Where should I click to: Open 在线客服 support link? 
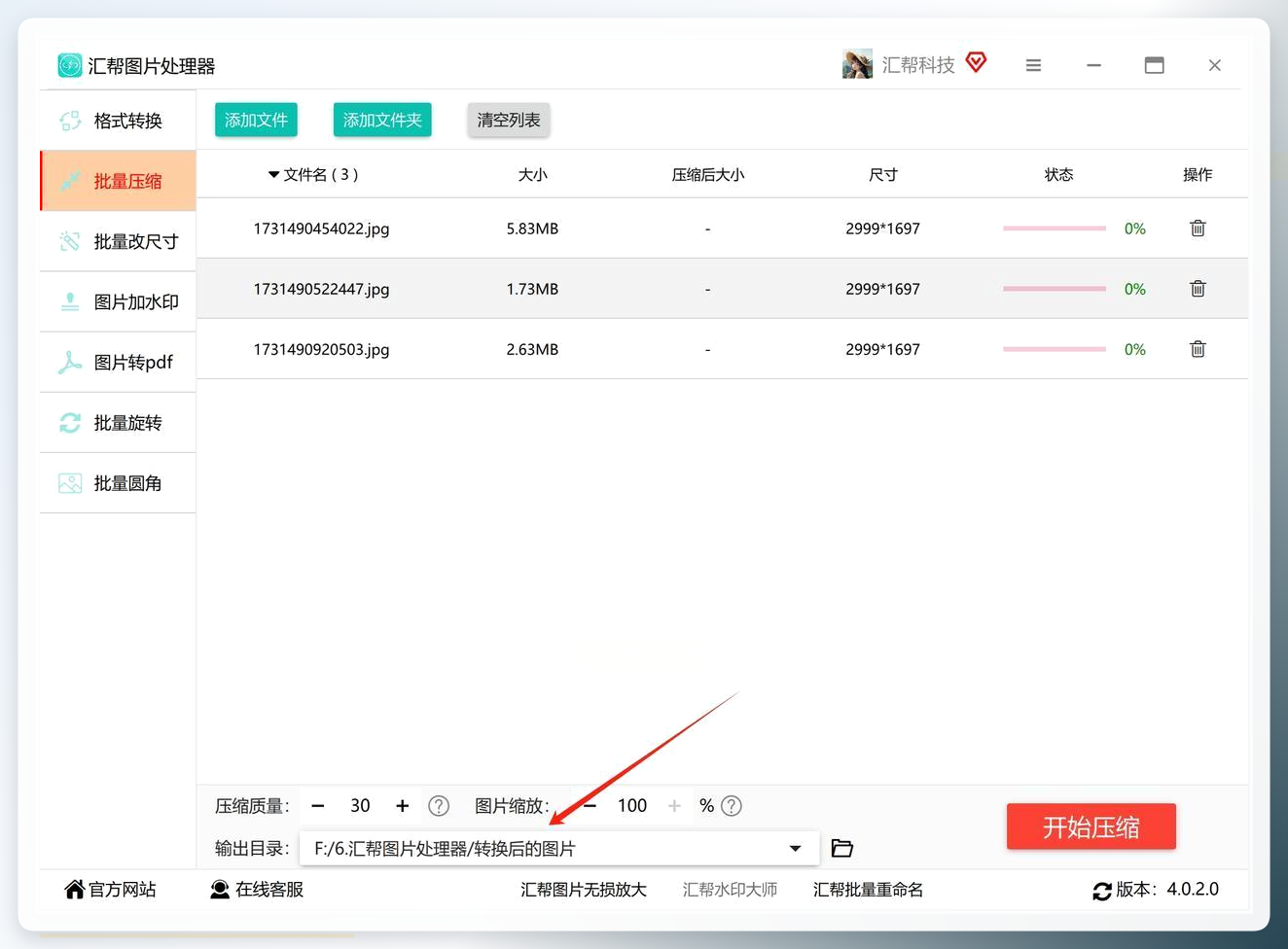coord(258,890)
